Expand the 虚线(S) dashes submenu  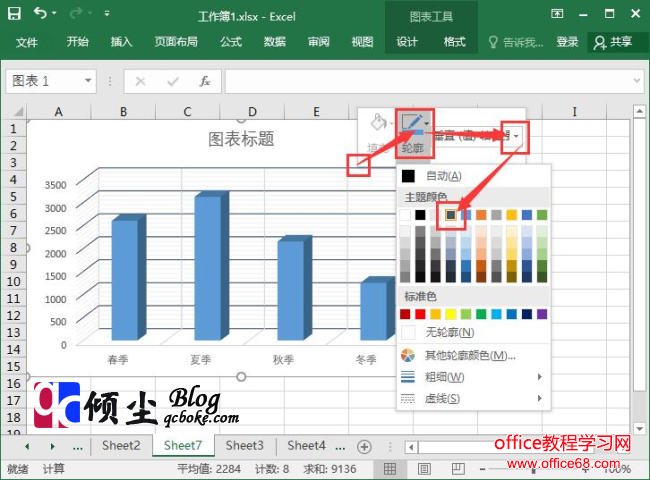[473, 398]
